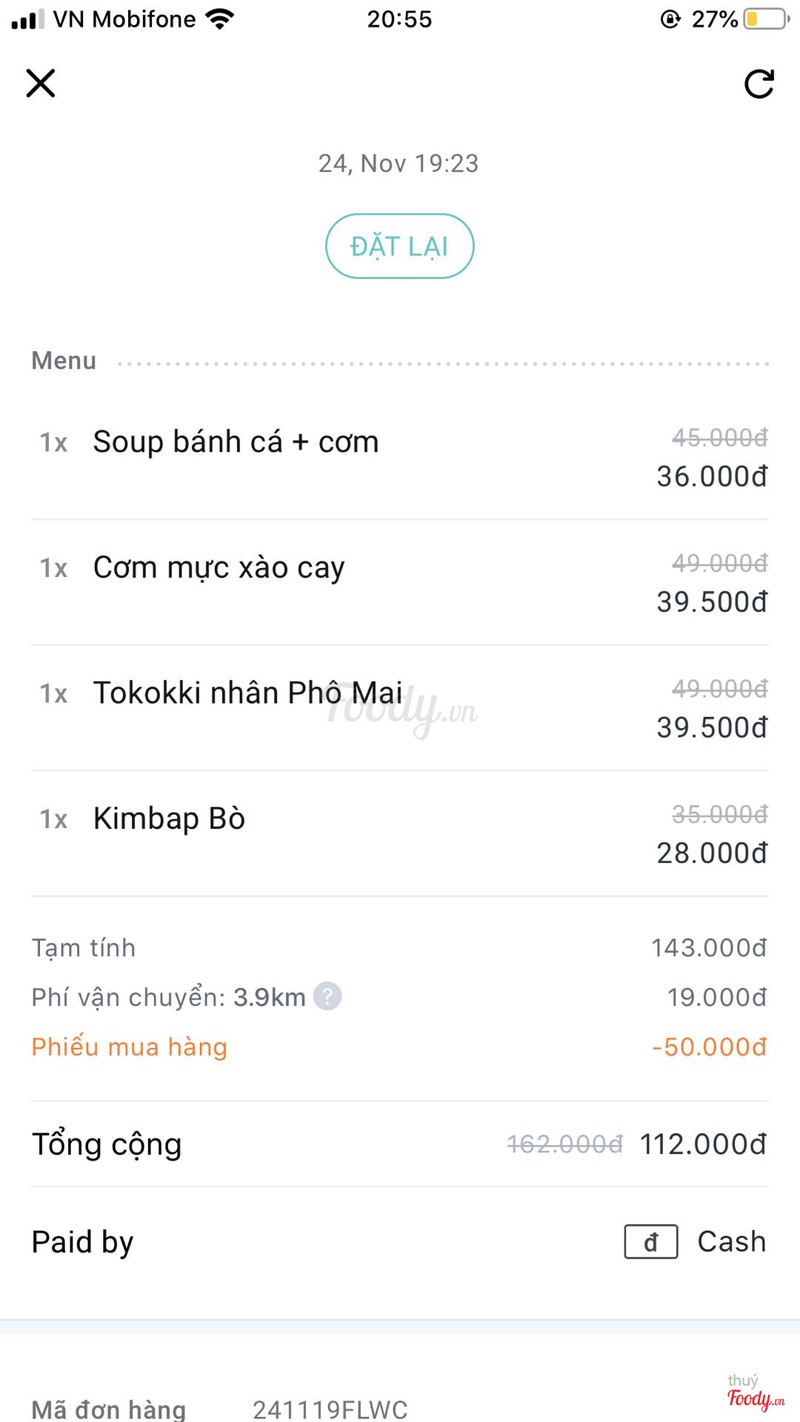This screenshot has height=1422, width=800.
Task: Tap the Tổng cộng total row
Action: [107, 1144]
